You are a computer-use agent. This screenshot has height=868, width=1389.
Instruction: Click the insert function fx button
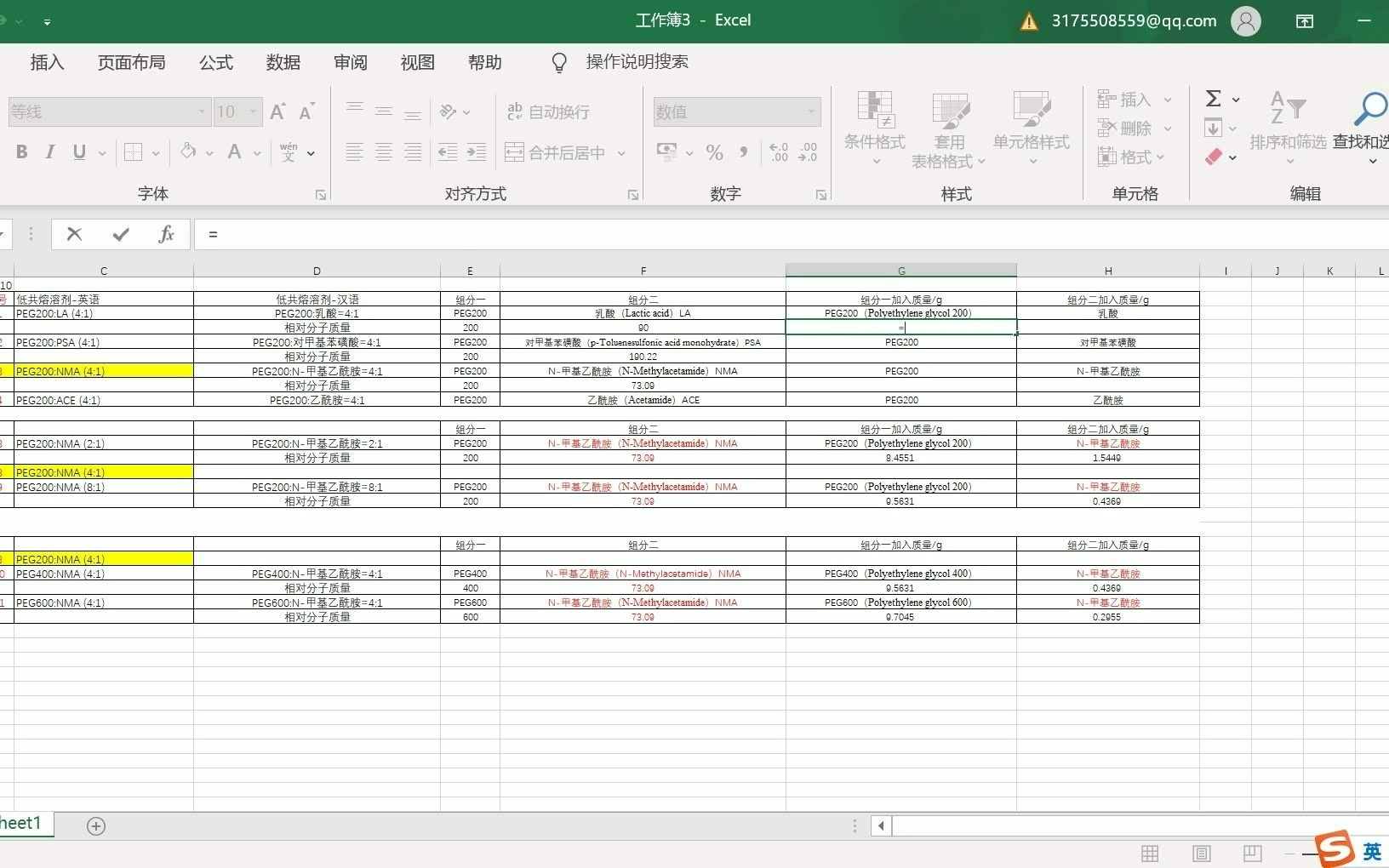coord(166,234)
